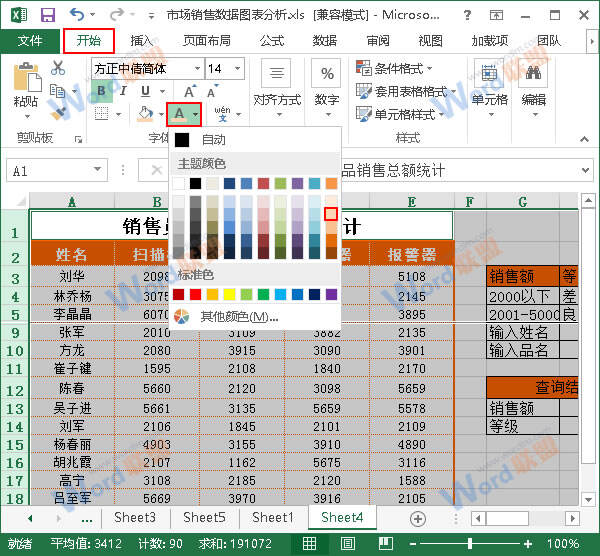Open the font name dropdown
Viewport: 600px width, 556px height.
196,69
